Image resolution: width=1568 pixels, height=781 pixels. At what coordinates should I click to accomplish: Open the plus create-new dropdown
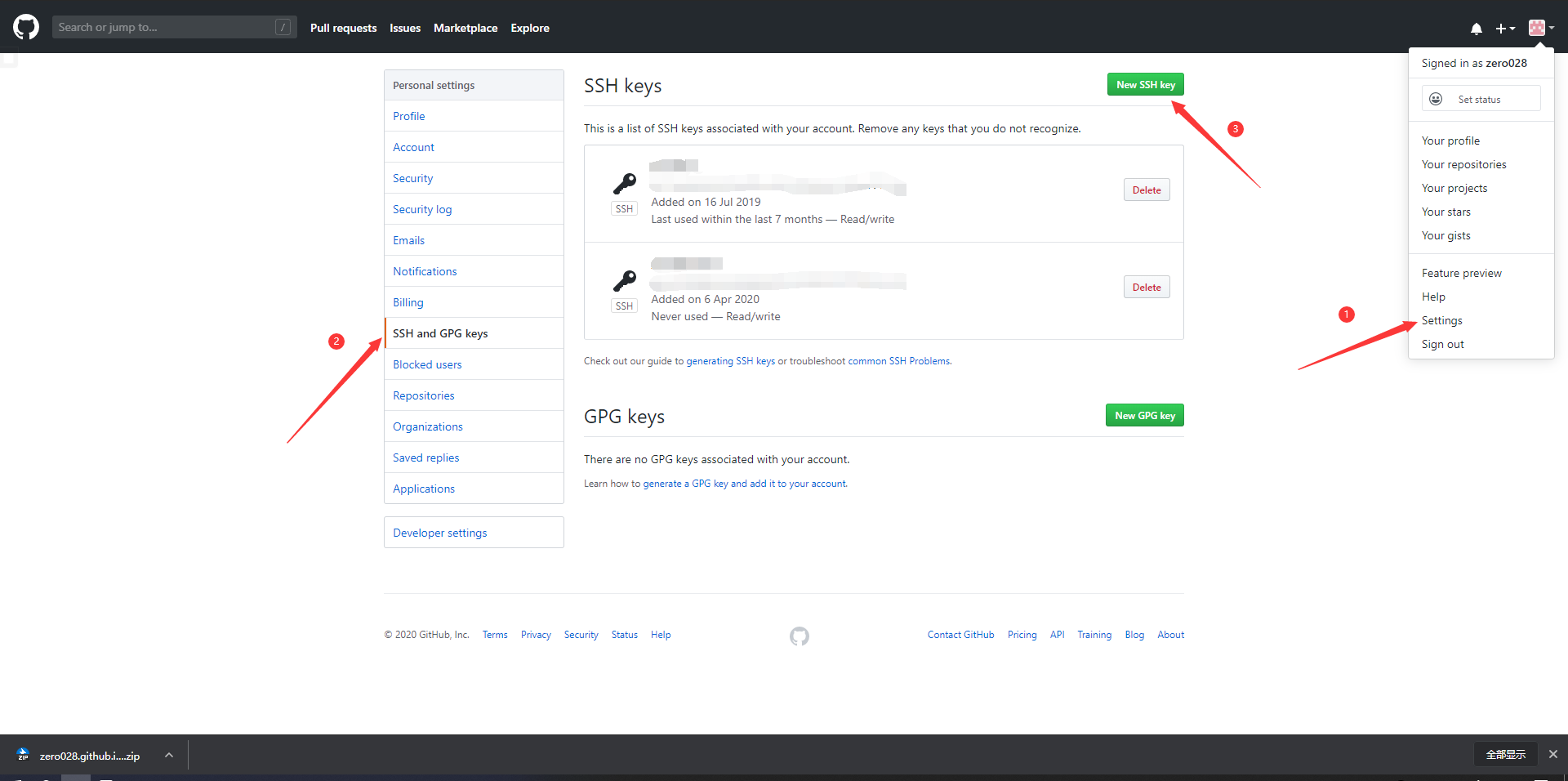coord(1505,29)
